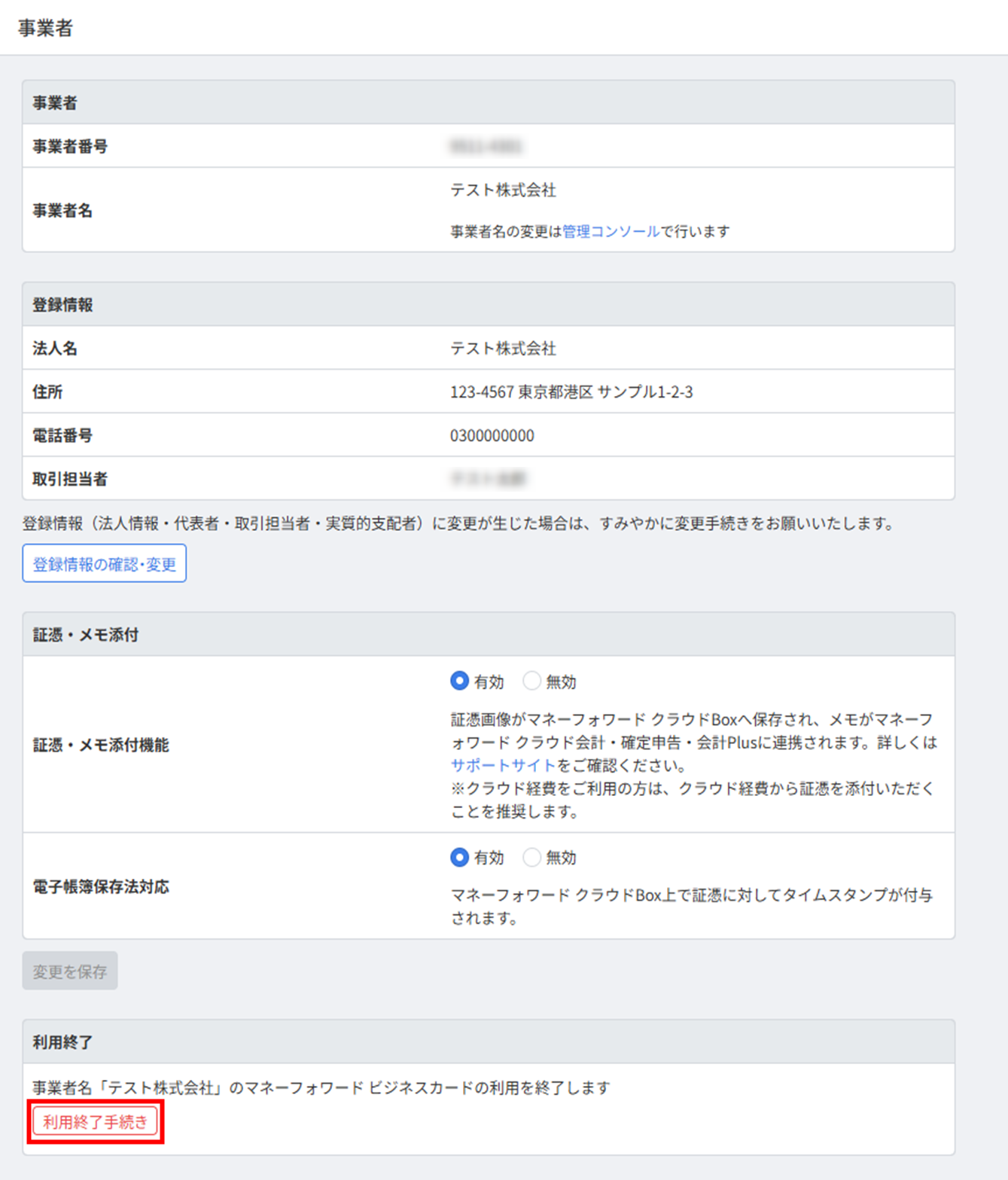The image size is (1008, 1180).
Task: Open the 管理コンソール link
Action: [611, 232]
